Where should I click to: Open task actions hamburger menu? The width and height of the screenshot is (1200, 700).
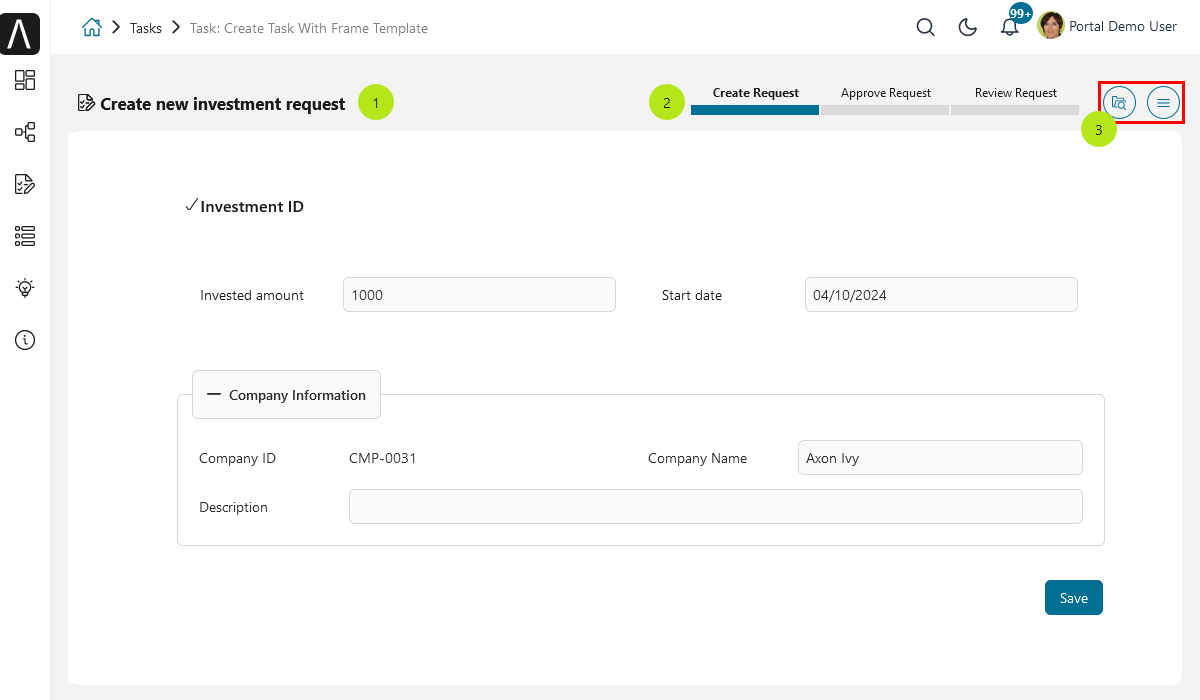pyautogui.click(x=1163, y=102)
